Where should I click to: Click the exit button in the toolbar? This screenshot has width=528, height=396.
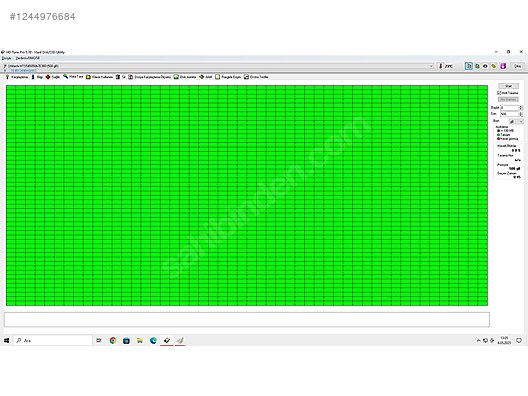pyautogui.click(x=518, y=66)
